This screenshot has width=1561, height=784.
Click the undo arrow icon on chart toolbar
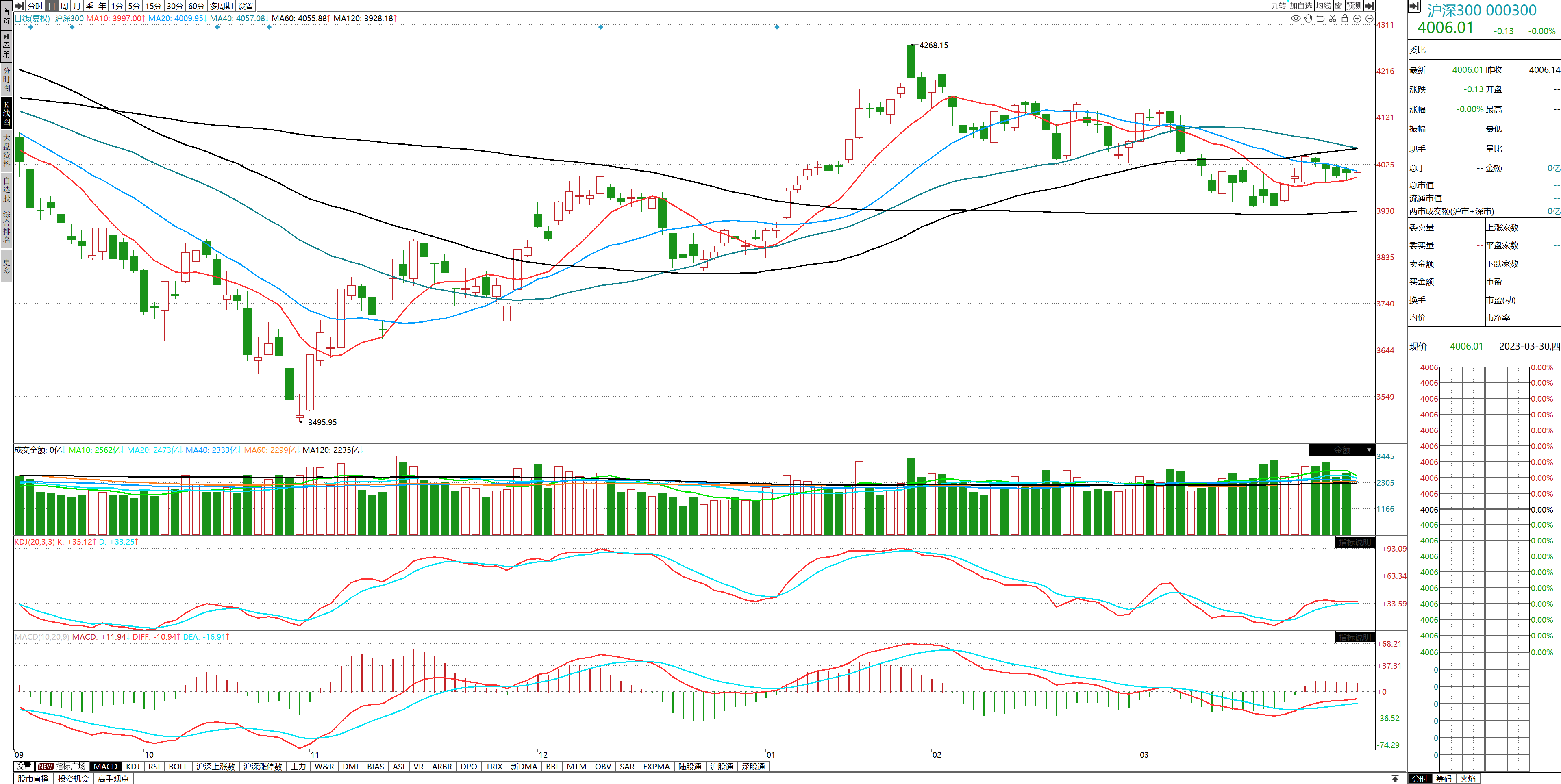tap(1320, 19)
